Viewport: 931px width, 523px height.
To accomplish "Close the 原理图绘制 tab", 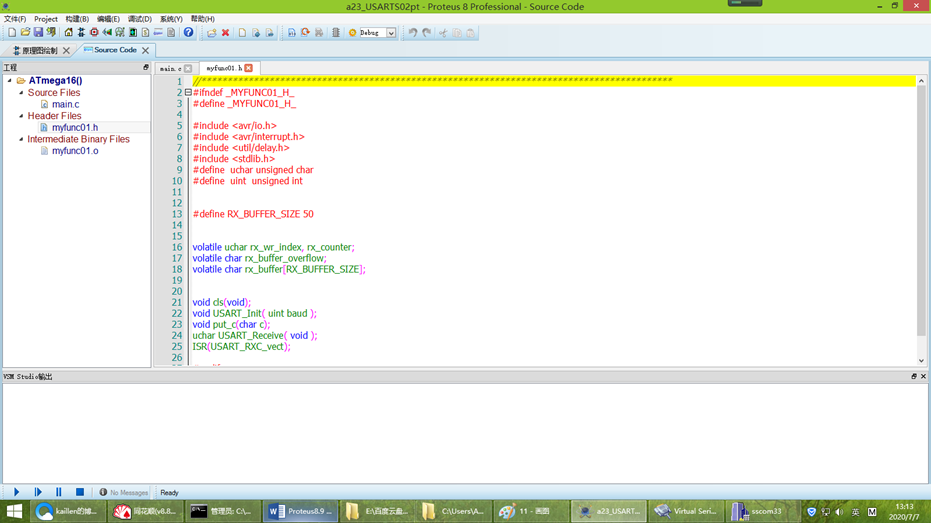I will (66, 50).
